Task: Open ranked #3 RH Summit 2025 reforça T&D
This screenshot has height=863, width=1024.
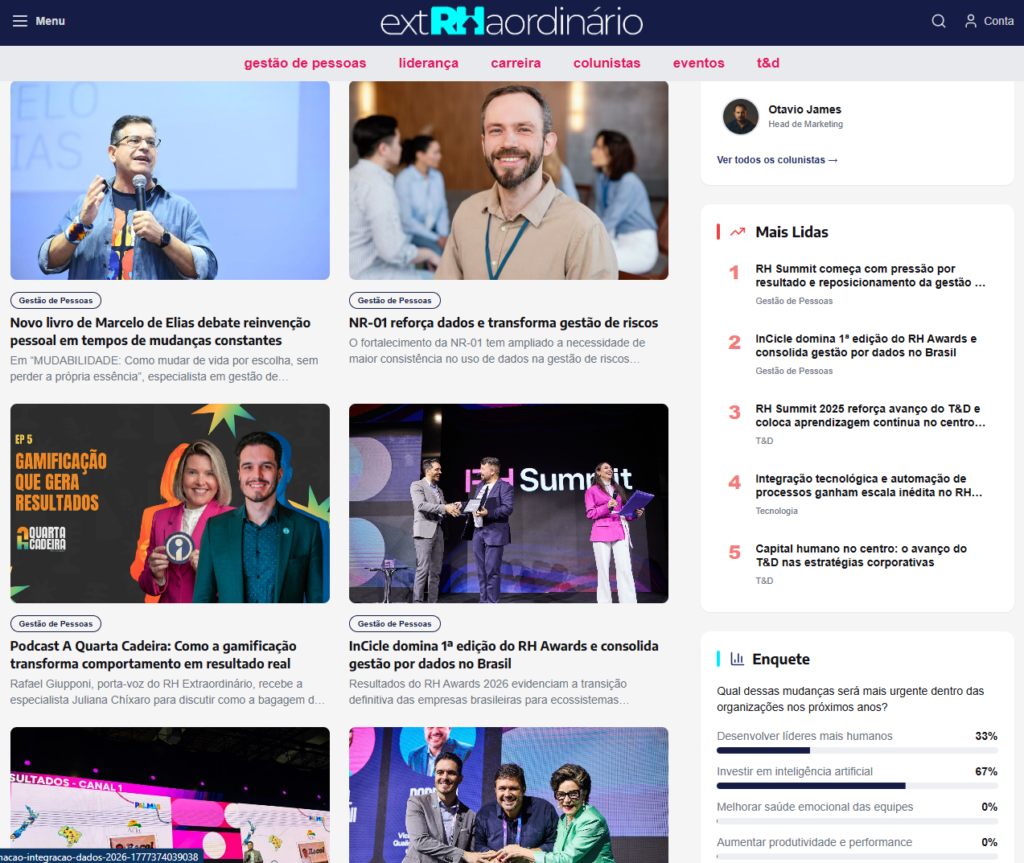Action: (870, 415)
